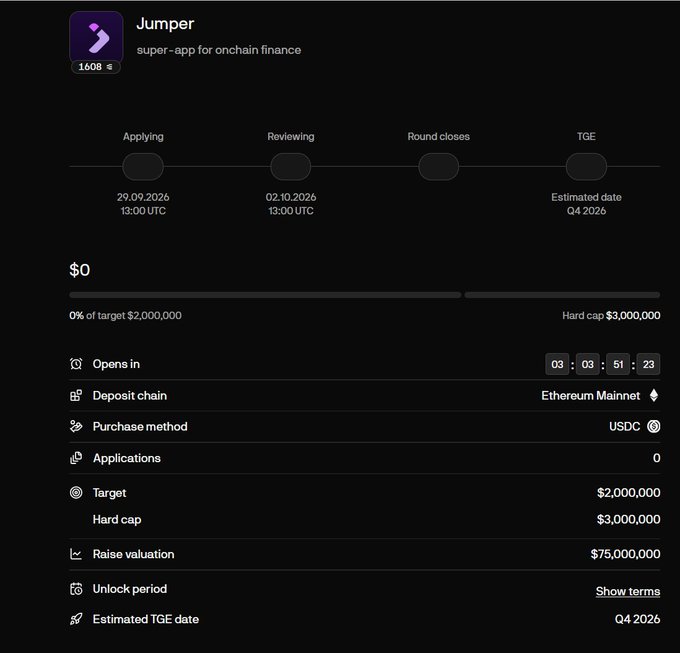The image size is (680, 653).
Task: Click the Deposit chain label
Action: point(130,395)
